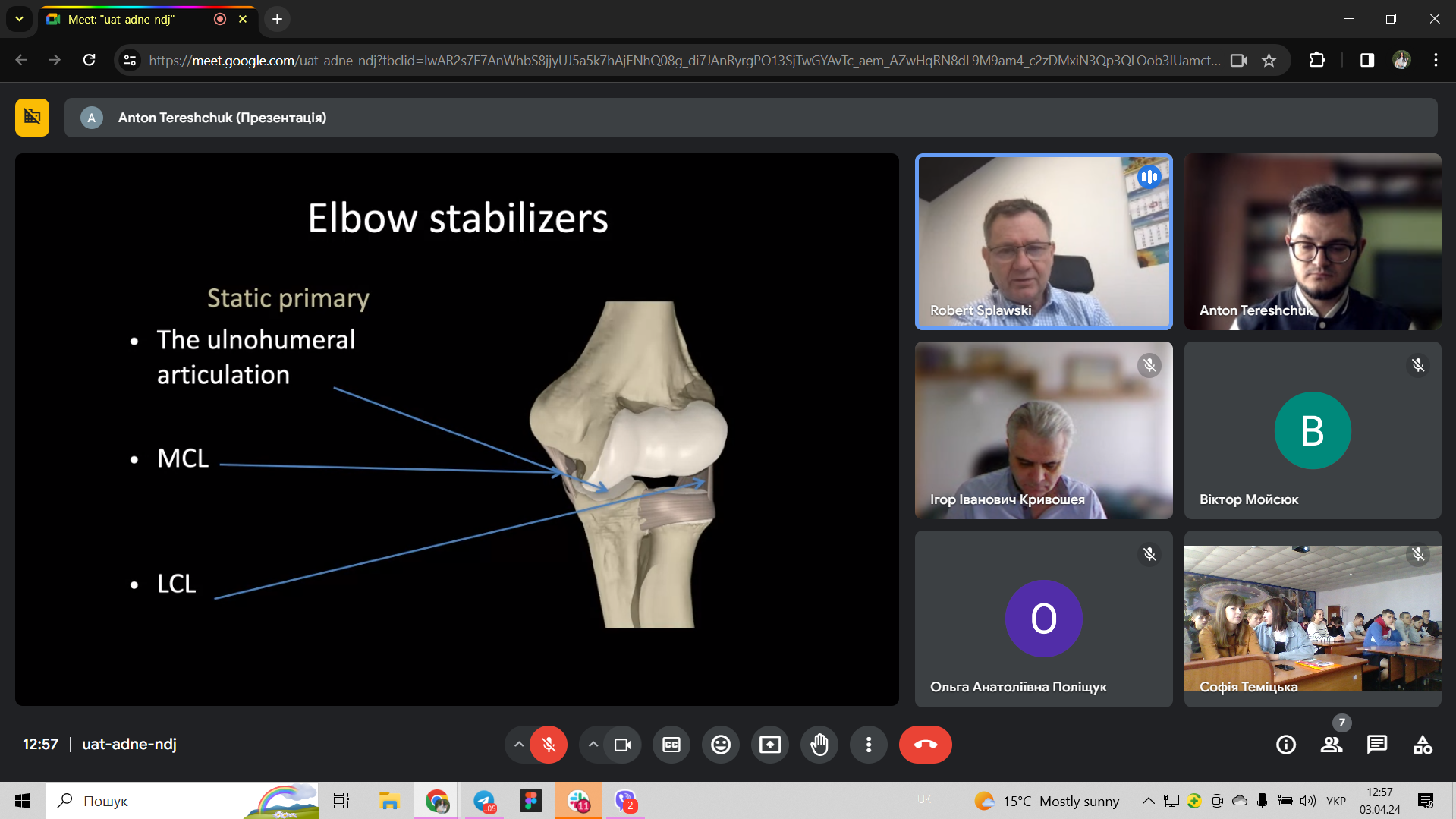Viewport: 1456px width, 819px height.
Task: Open the in-call chat panel
Action: point(1377,745)
